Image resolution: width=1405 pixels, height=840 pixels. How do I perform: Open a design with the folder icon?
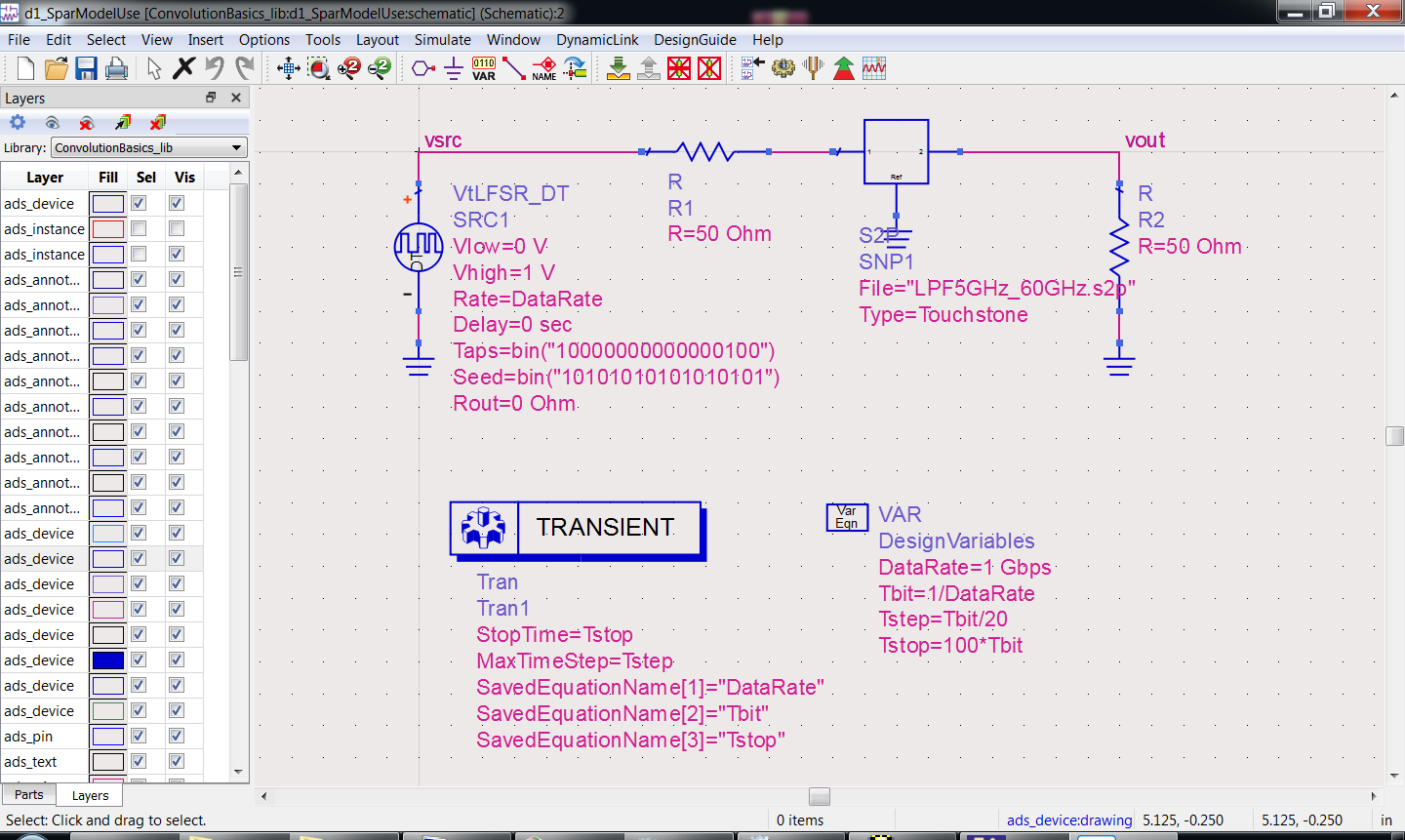coord(56,68)
